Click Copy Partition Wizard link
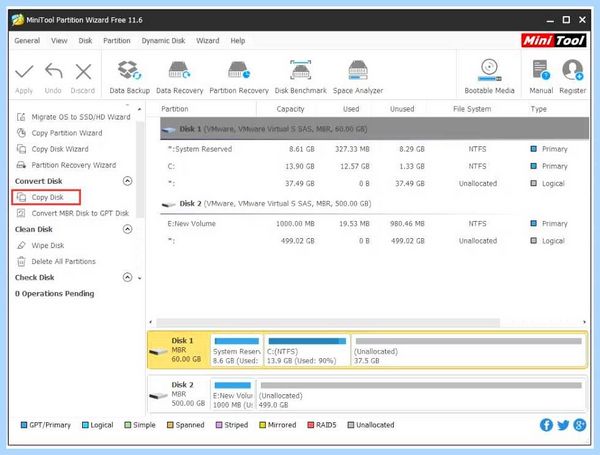Viewport: 600px width, 455px height. coord(67,133)
